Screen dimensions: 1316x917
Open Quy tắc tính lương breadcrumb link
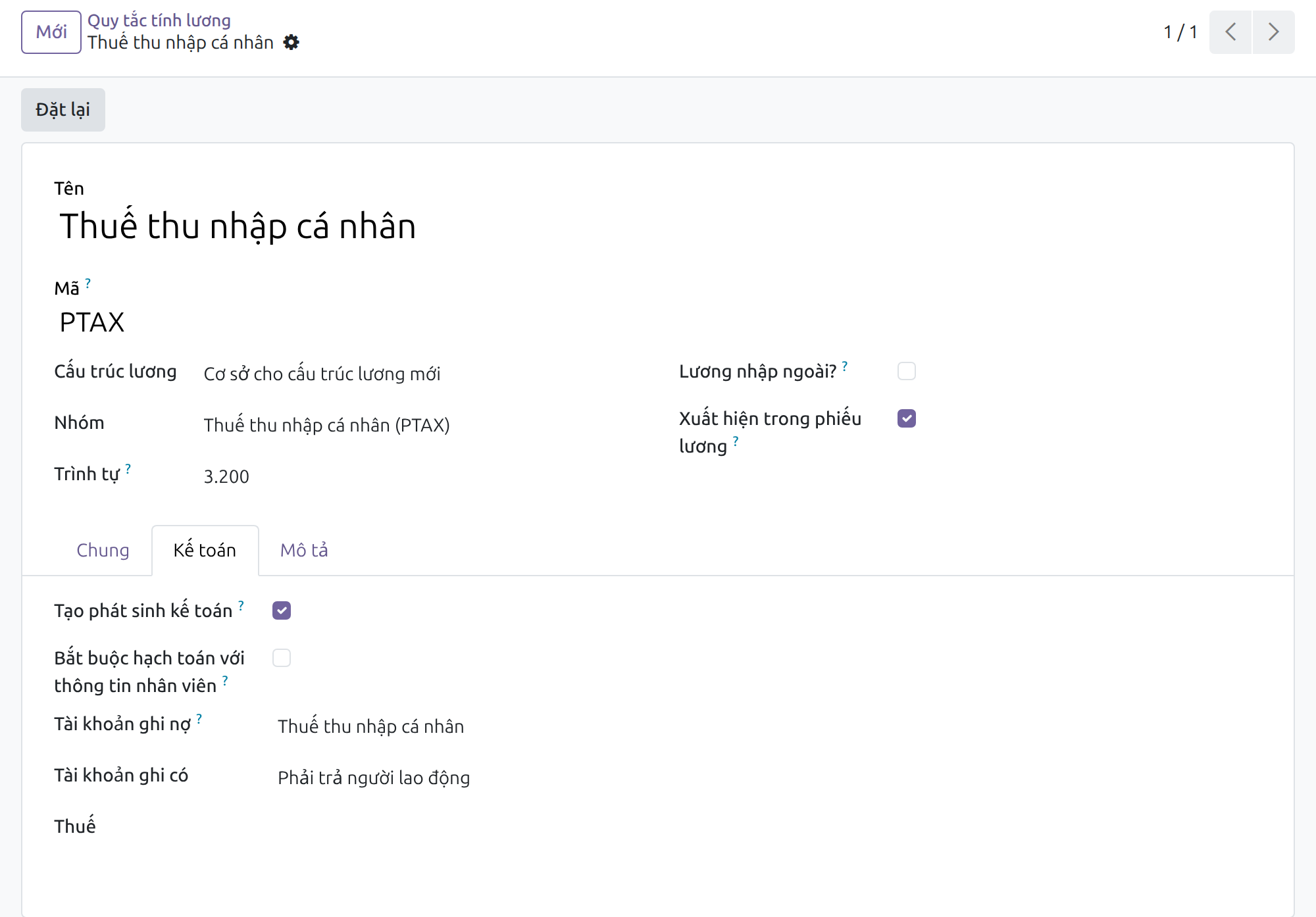coord(159,20)
